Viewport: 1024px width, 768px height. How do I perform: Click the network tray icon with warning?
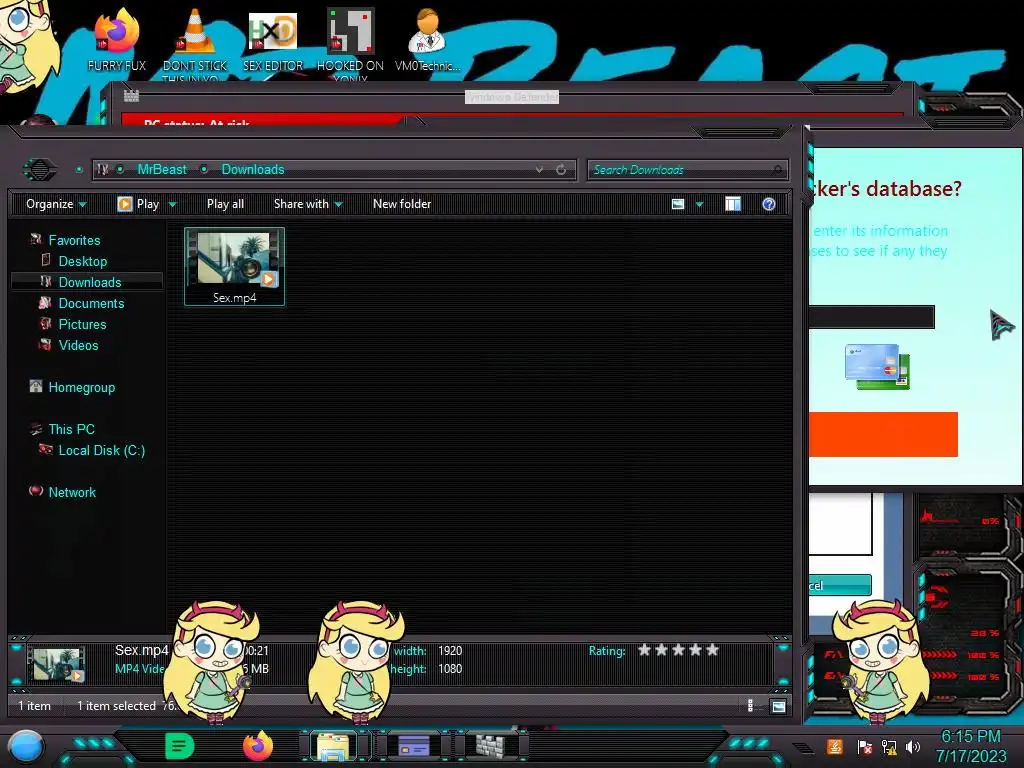(889, 747)
